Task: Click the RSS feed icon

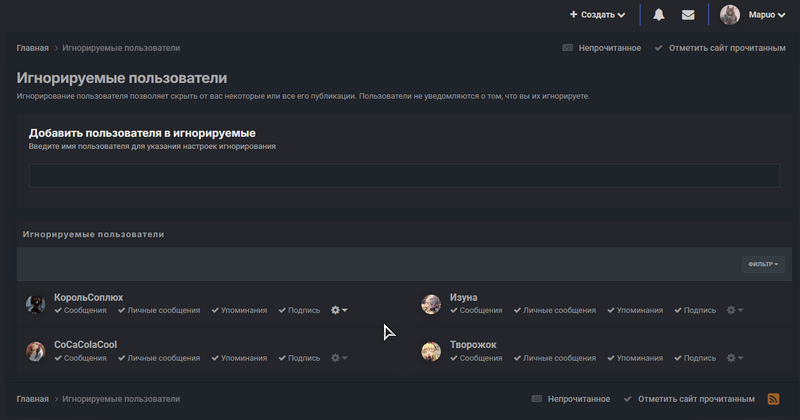Action: pos(773,399)
